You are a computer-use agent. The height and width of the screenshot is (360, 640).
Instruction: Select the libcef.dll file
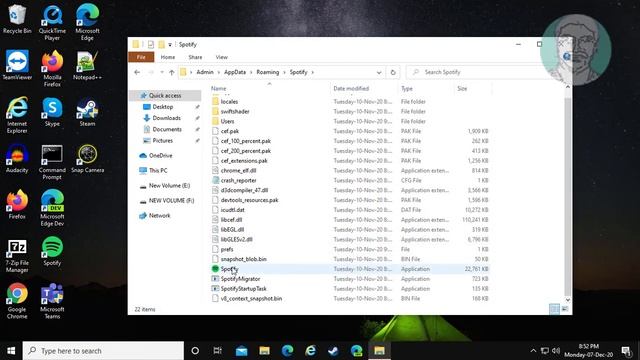click(x=231, y=220)
